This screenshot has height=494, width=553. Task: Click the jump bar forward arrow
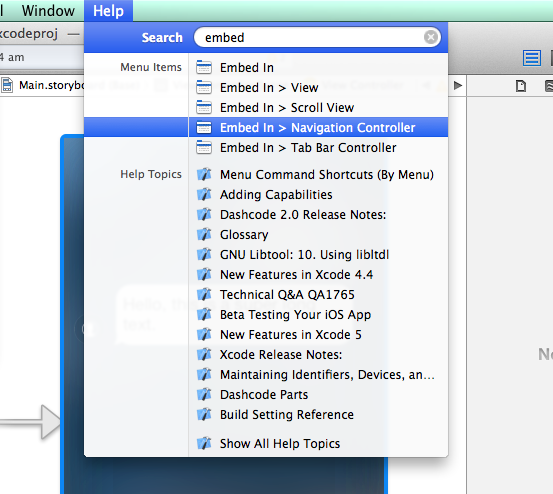coord(458,85)
